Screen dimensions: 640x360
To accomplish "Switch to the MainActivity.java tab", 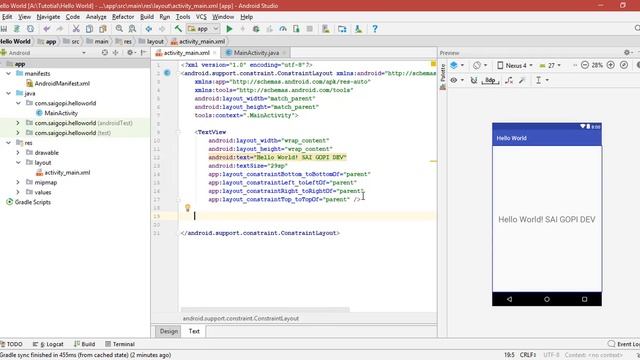I will tap(256, 53).
